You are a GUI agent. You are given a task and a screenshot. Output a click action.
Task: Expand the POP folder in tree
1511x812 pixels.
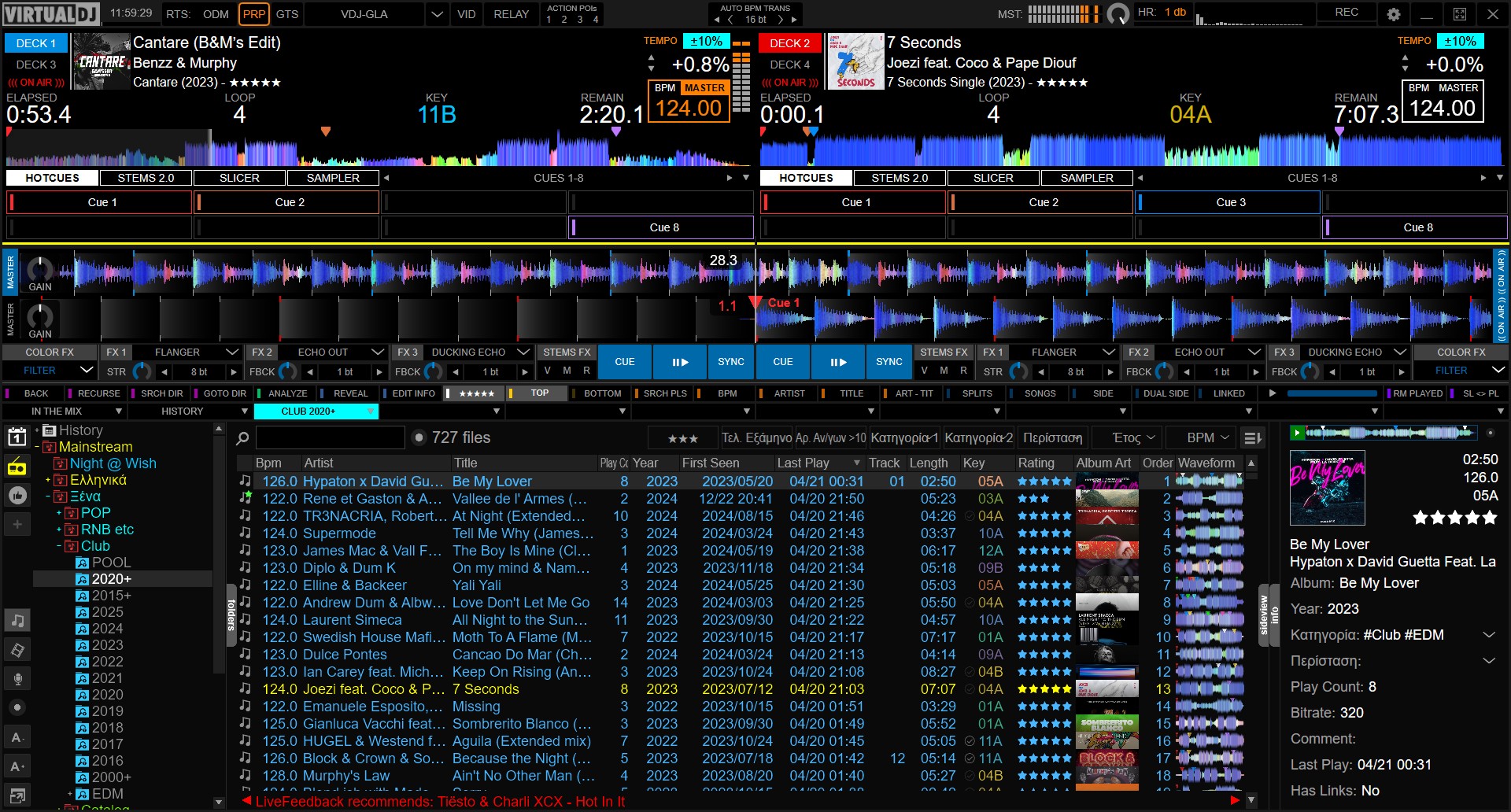[59, 513]
